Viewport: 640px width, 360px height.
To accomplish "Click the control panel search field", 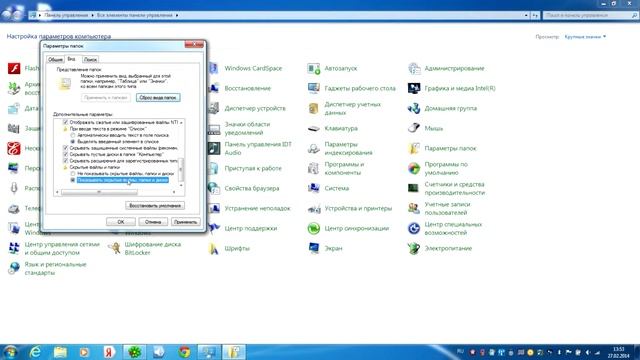I will click(x=590, y=15).
